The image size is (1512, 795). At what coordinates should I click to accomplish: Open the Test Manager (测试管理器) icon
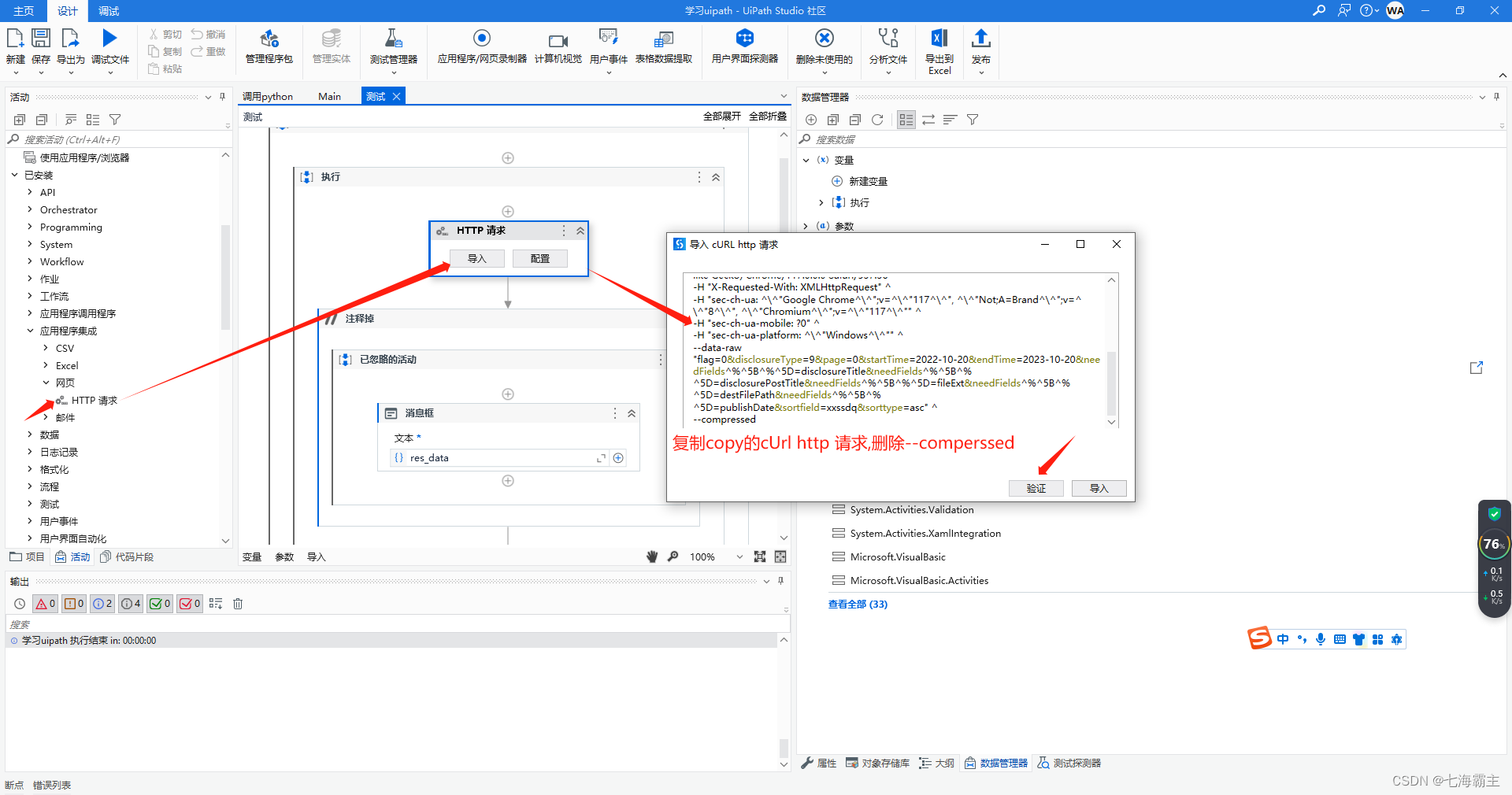pos(394,39)
